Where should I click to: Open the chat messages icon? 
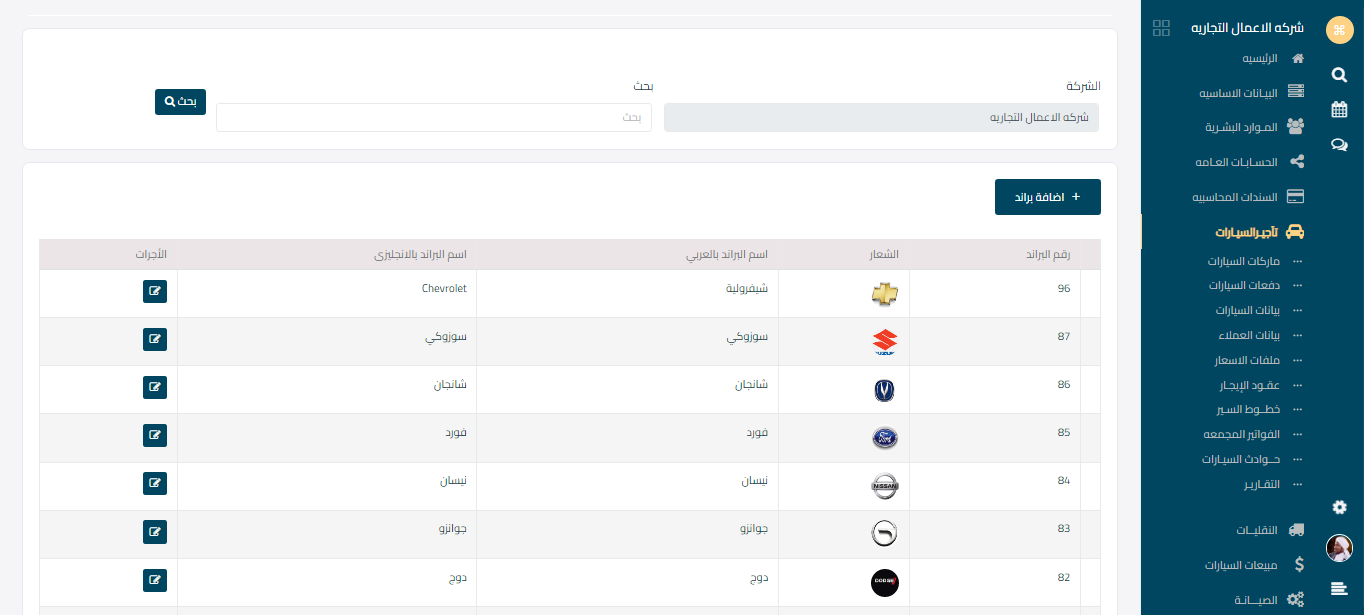[1339, 144]
